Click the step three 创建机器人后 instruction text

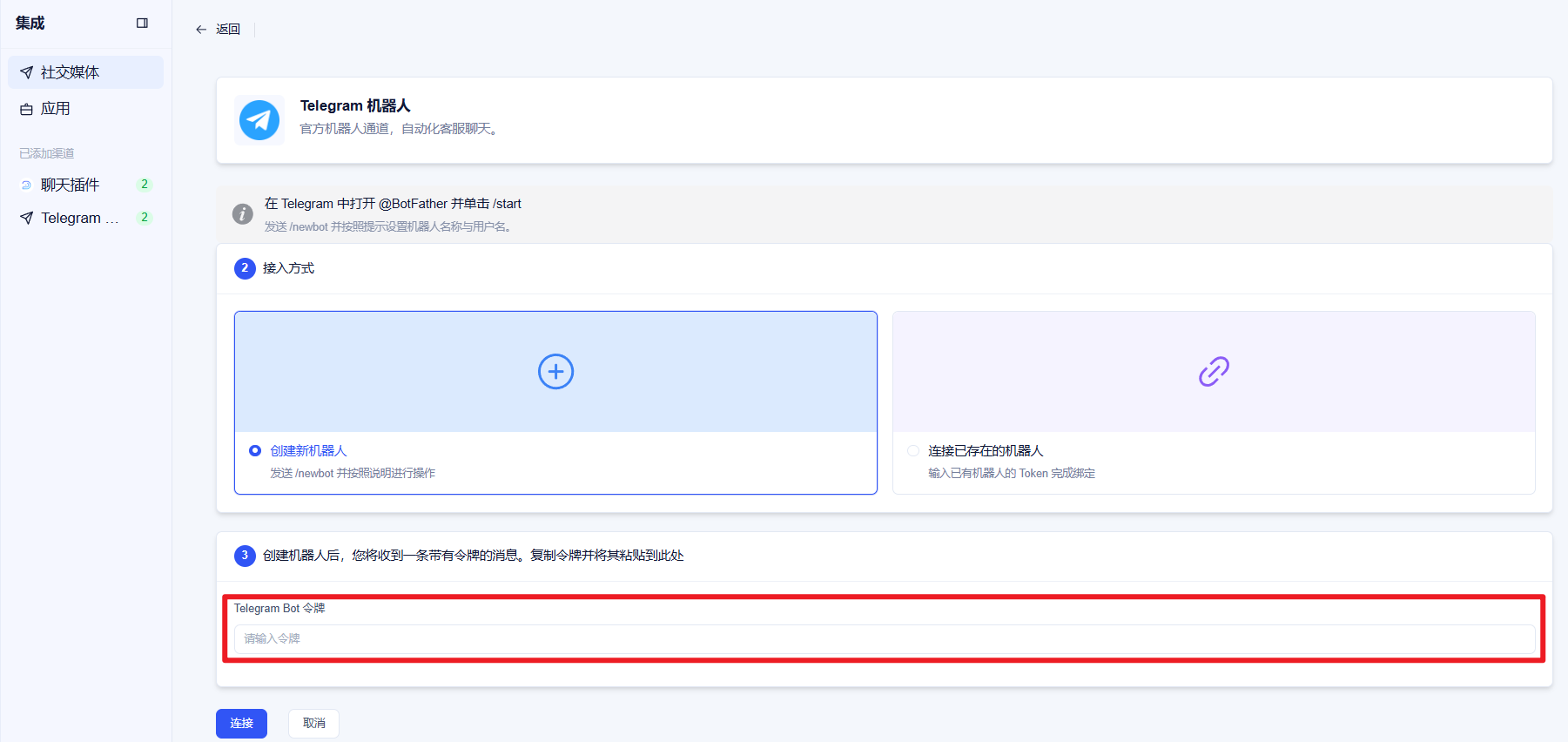click(x=474, y=556)
